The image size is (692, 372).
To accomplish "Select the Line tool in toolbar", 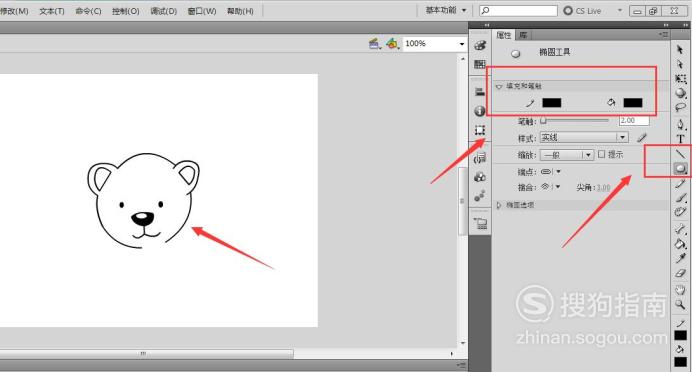I will tap(680, 154).
